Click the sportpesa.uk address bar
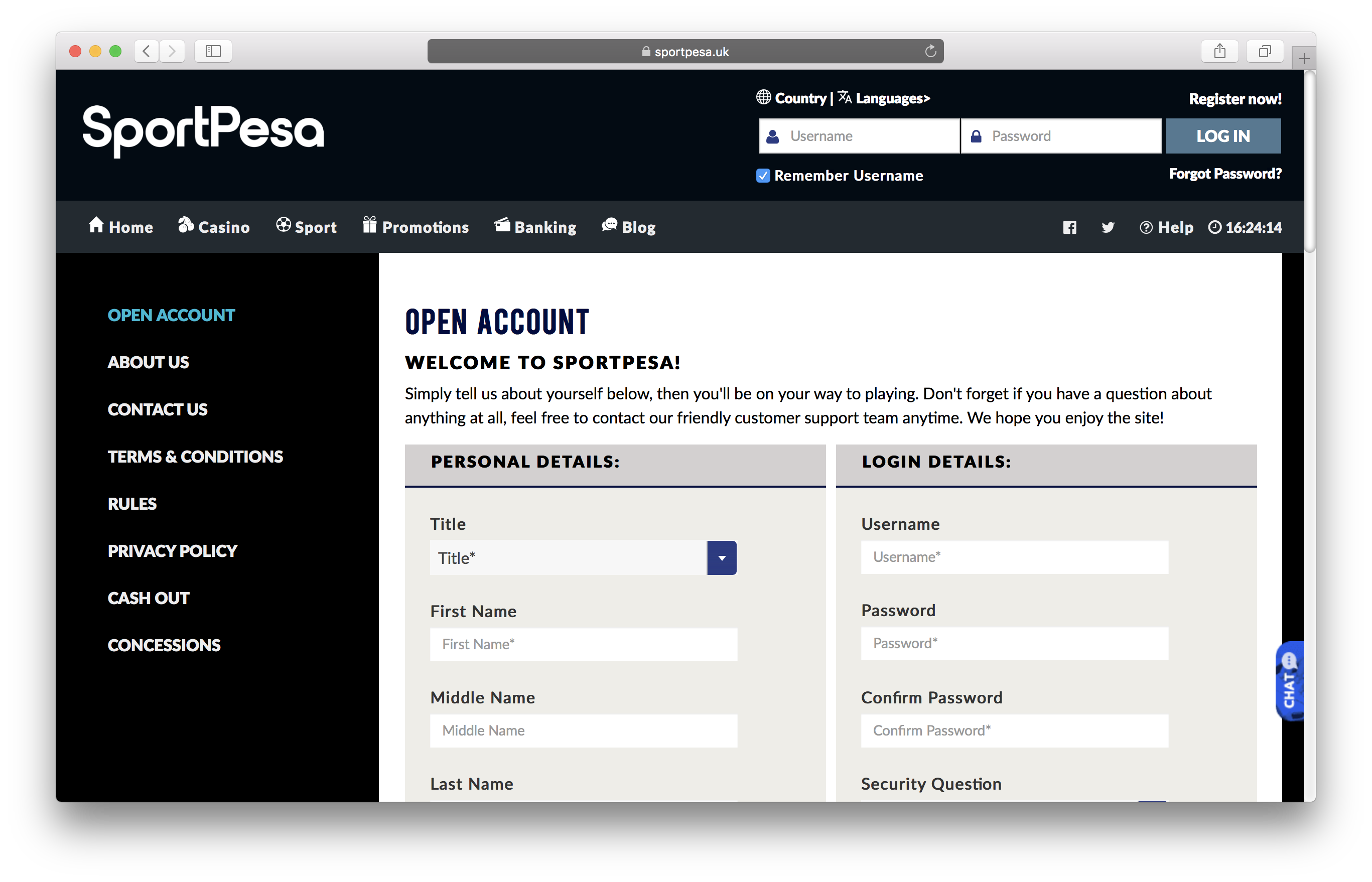Image resolution: width=1372 pixels, height=882 pixels. coord(685,52)
